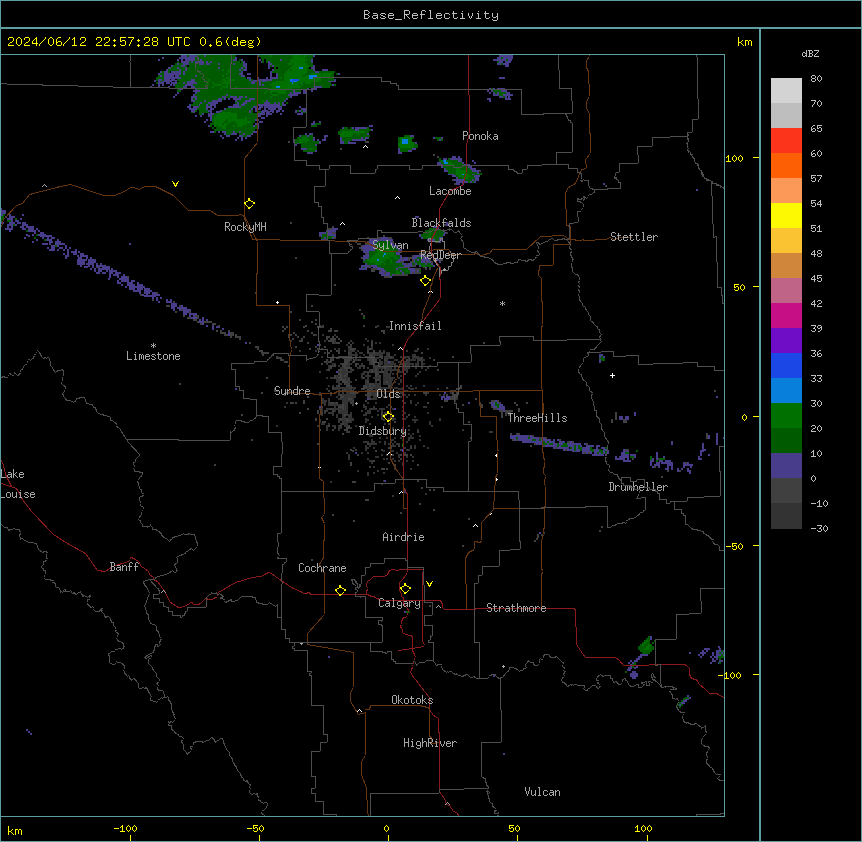Click the Sylvan label

pyautogui.click(x=390, y=245)
